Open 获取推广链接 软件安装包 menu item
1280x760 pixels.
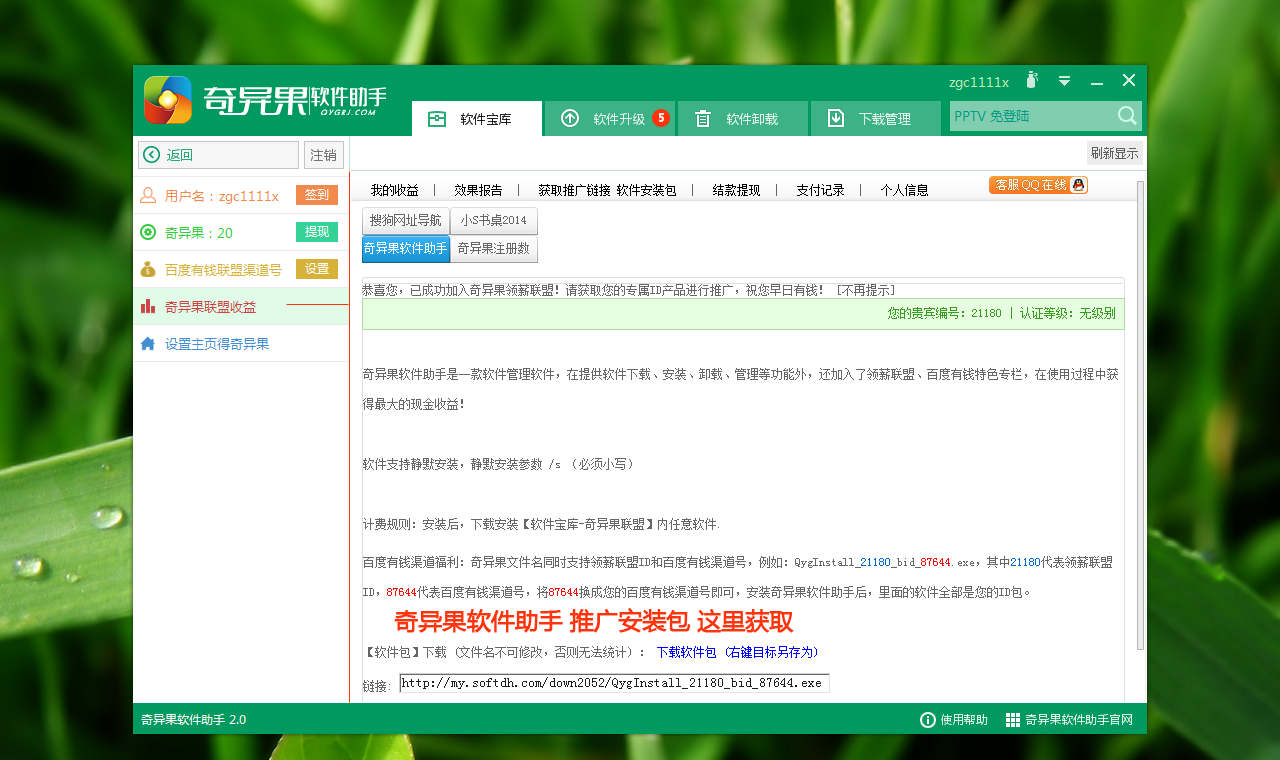pyautogui.click(x=607, y=190)
